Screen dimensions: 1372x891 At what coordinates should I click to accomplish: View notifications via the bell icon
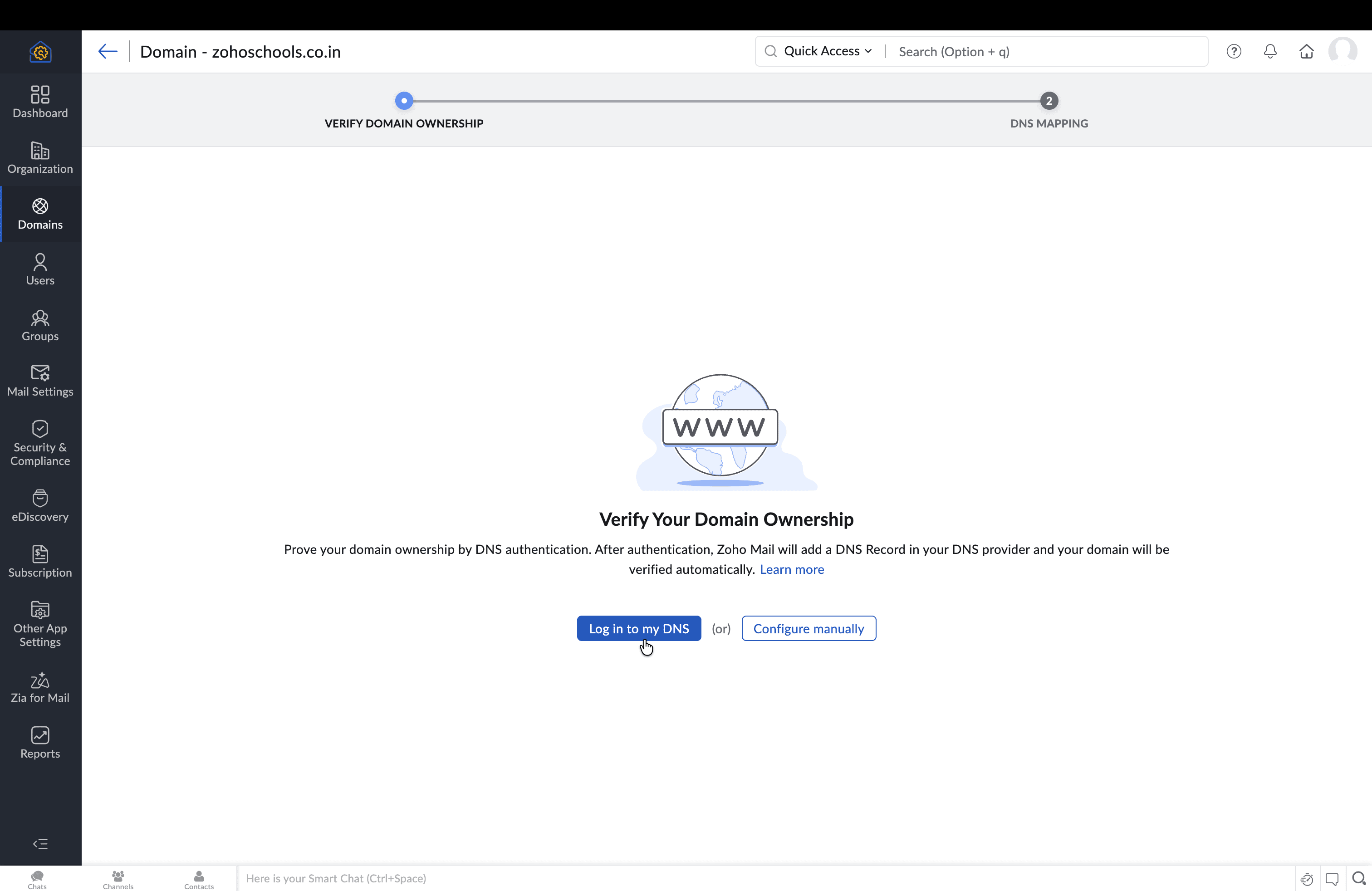coord(1270,51)
